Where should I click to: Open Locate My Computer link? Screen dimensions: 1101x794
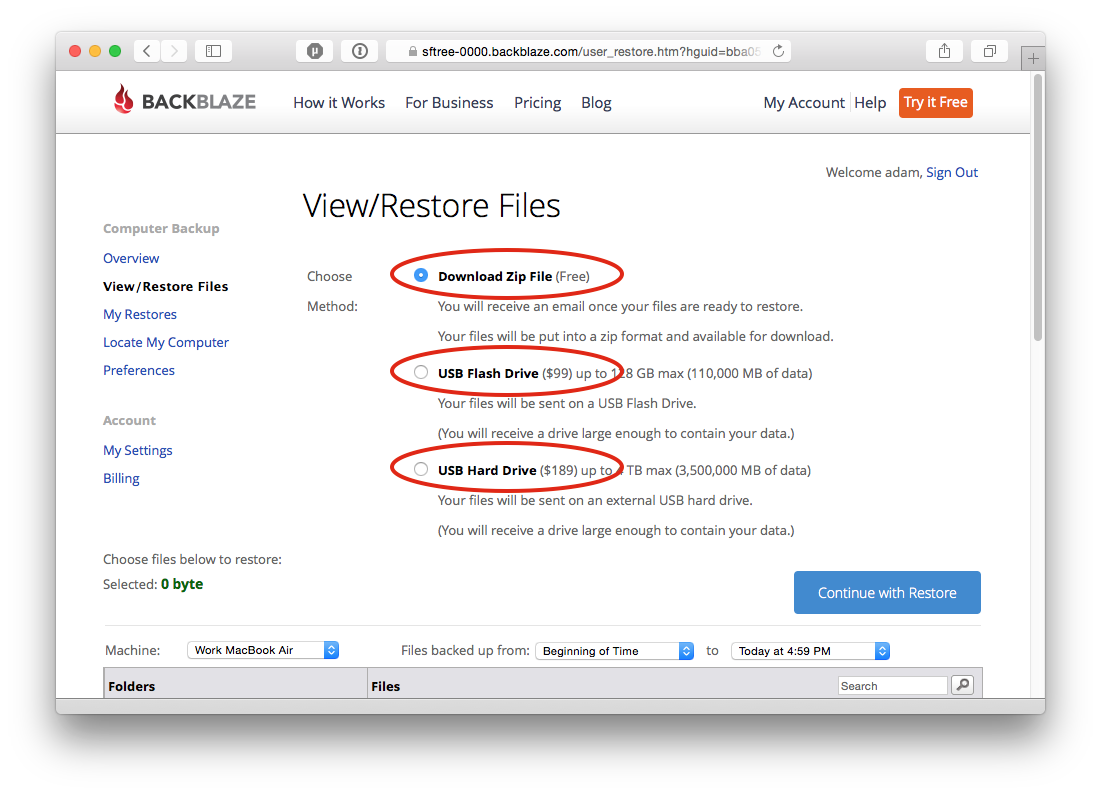click(x=166, y=343)
